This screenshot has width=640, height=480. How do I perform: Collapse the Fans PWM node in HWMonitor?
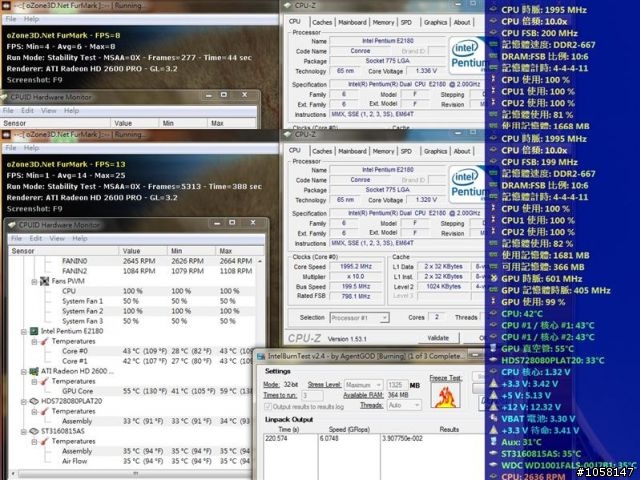click(34, 282)
